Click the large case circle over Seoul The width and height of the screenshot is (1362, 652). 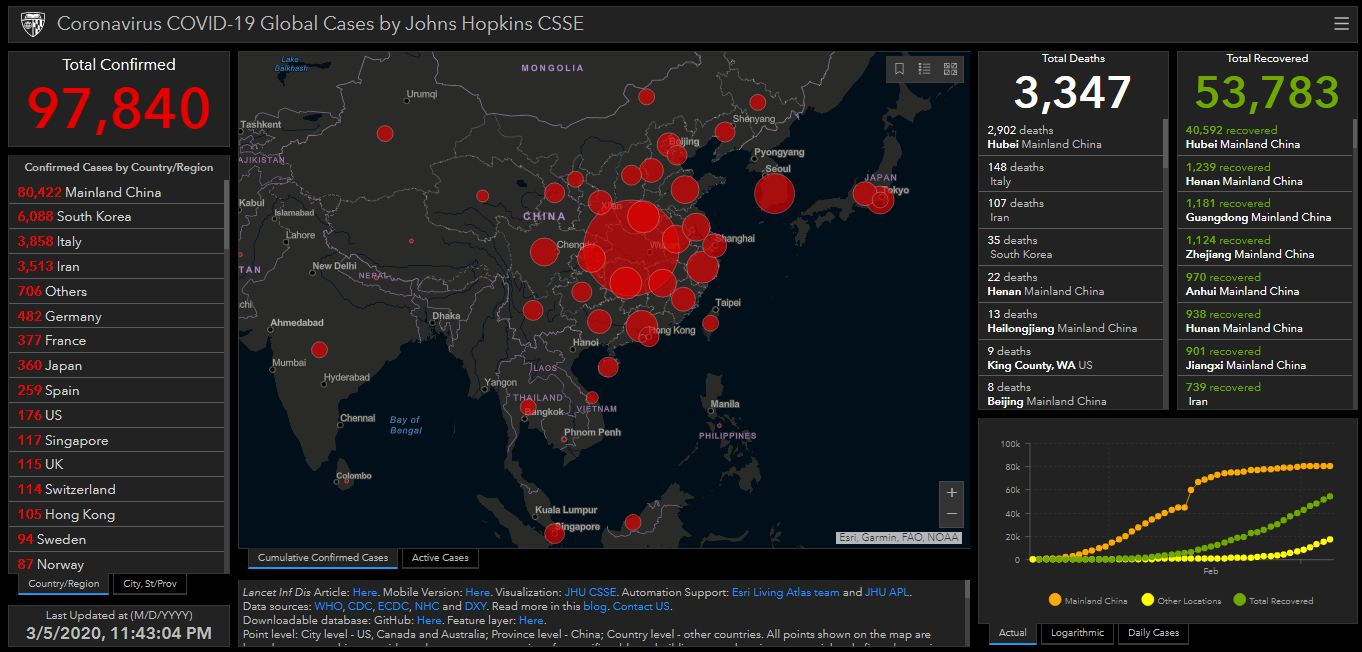(774, 194)
